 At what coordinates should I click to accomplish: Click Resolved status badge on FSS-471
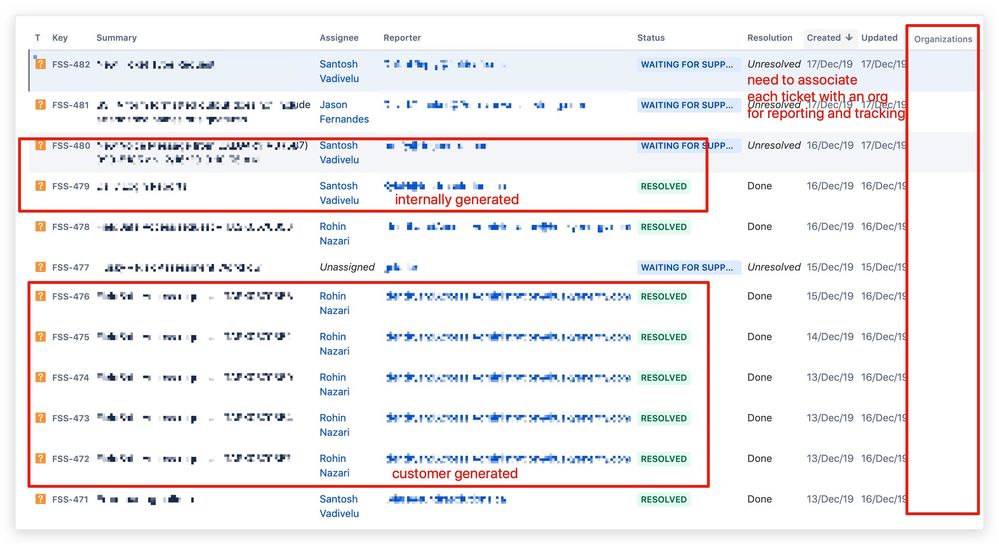click(x=664, y=499)
